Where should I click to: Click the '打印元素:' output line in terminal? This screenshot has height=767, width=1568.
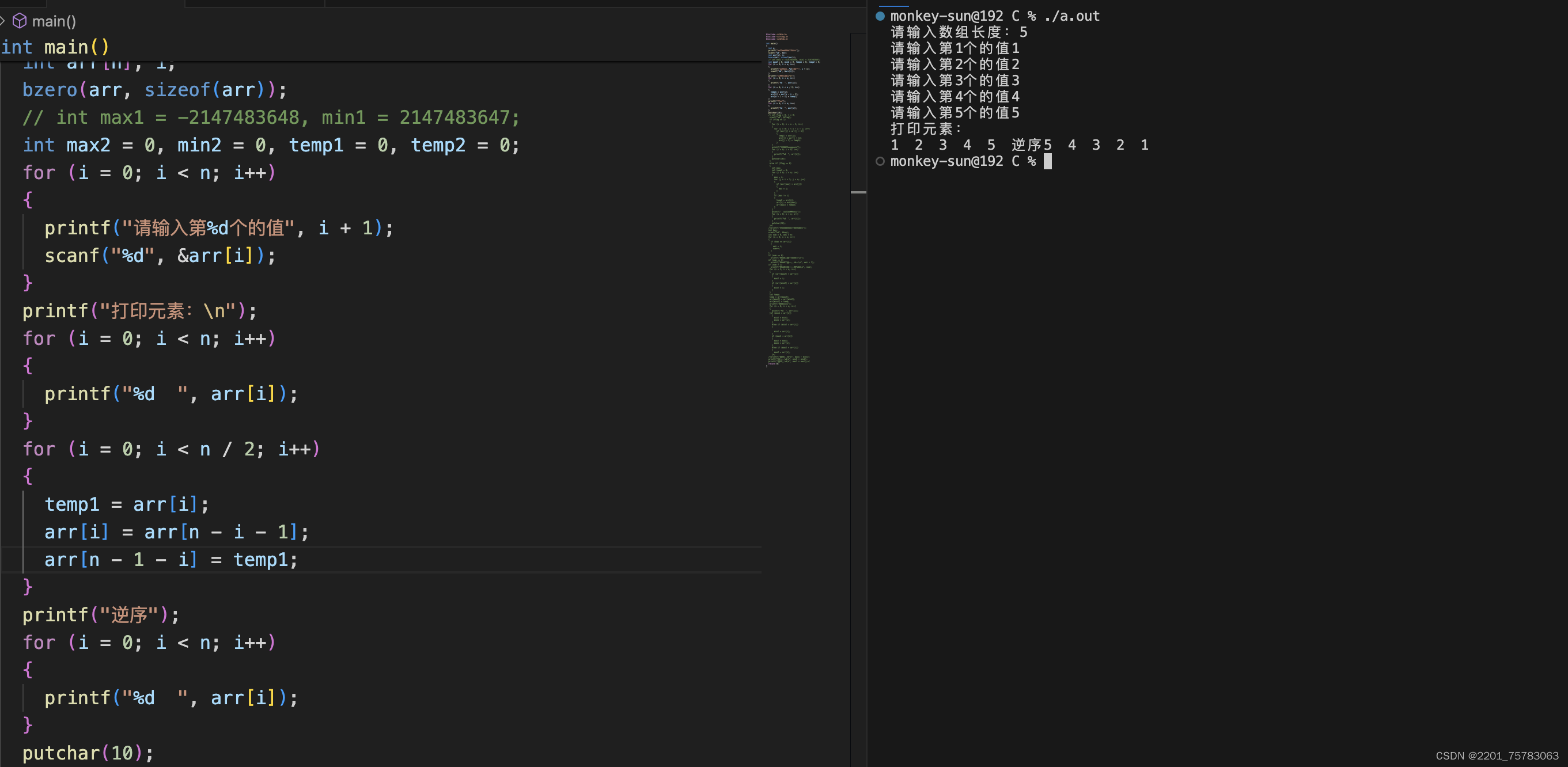coord(925,129)
